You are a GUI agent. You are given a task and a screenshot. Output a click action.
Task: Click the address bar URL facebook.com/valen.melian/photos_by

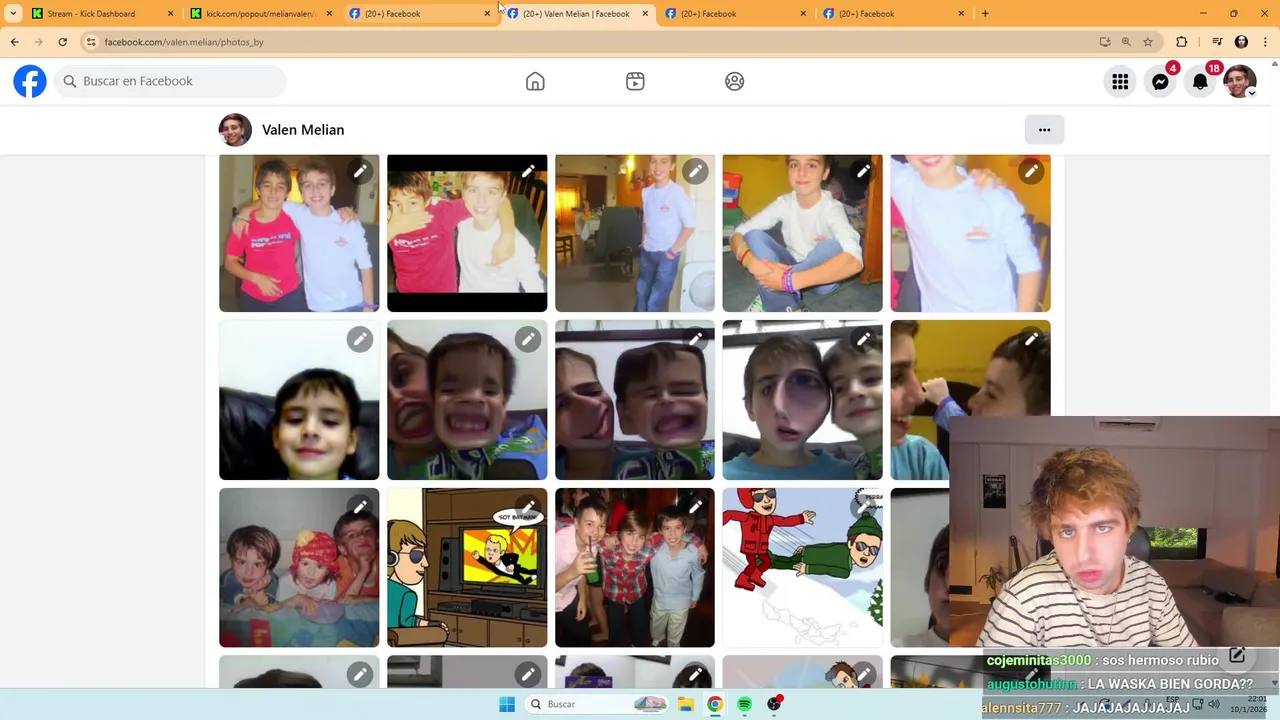[x=184, y=42]
